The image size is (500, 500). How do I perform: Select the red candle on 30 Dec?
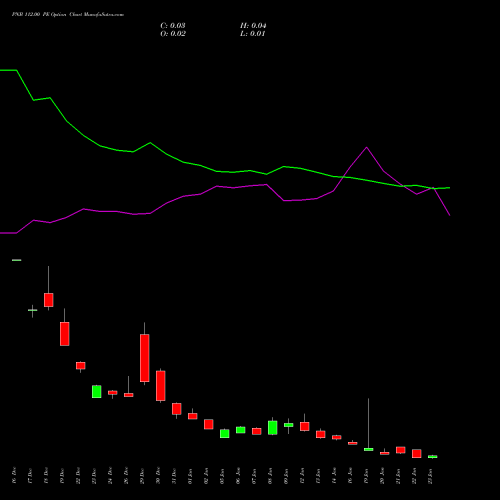[161, 386]
